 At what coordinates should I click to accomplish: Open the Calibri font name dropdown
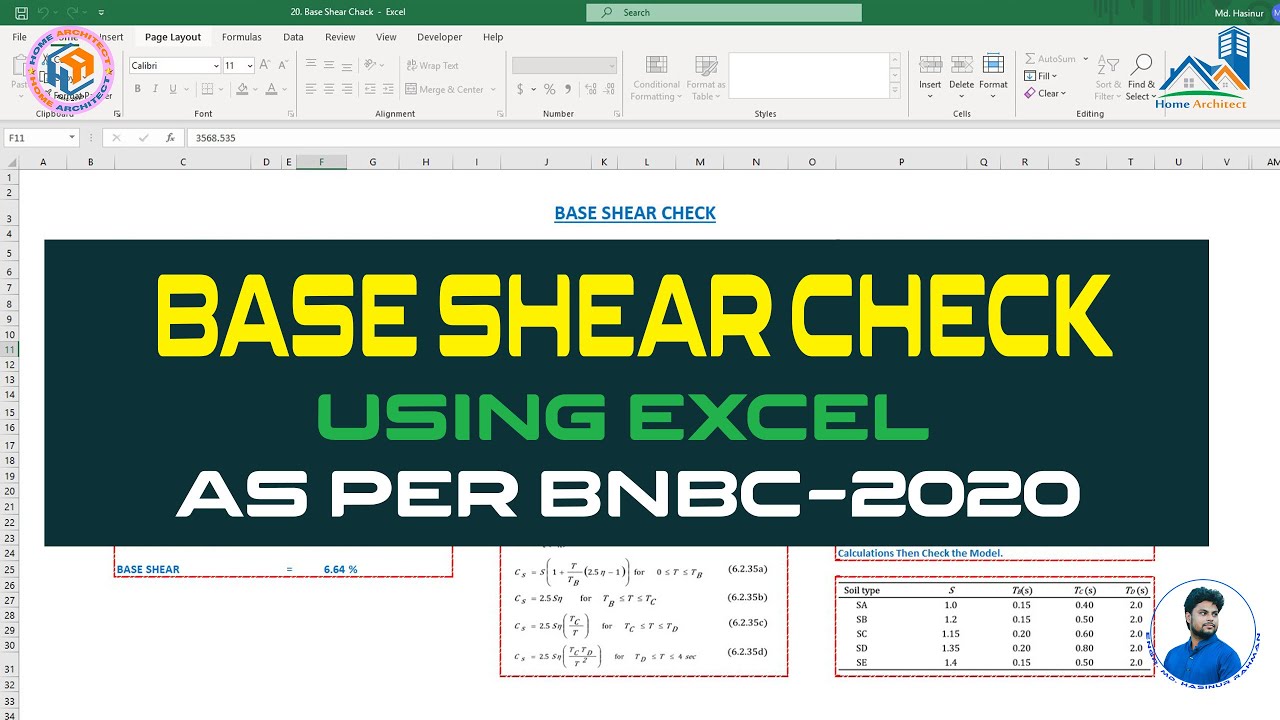point(216,66)
